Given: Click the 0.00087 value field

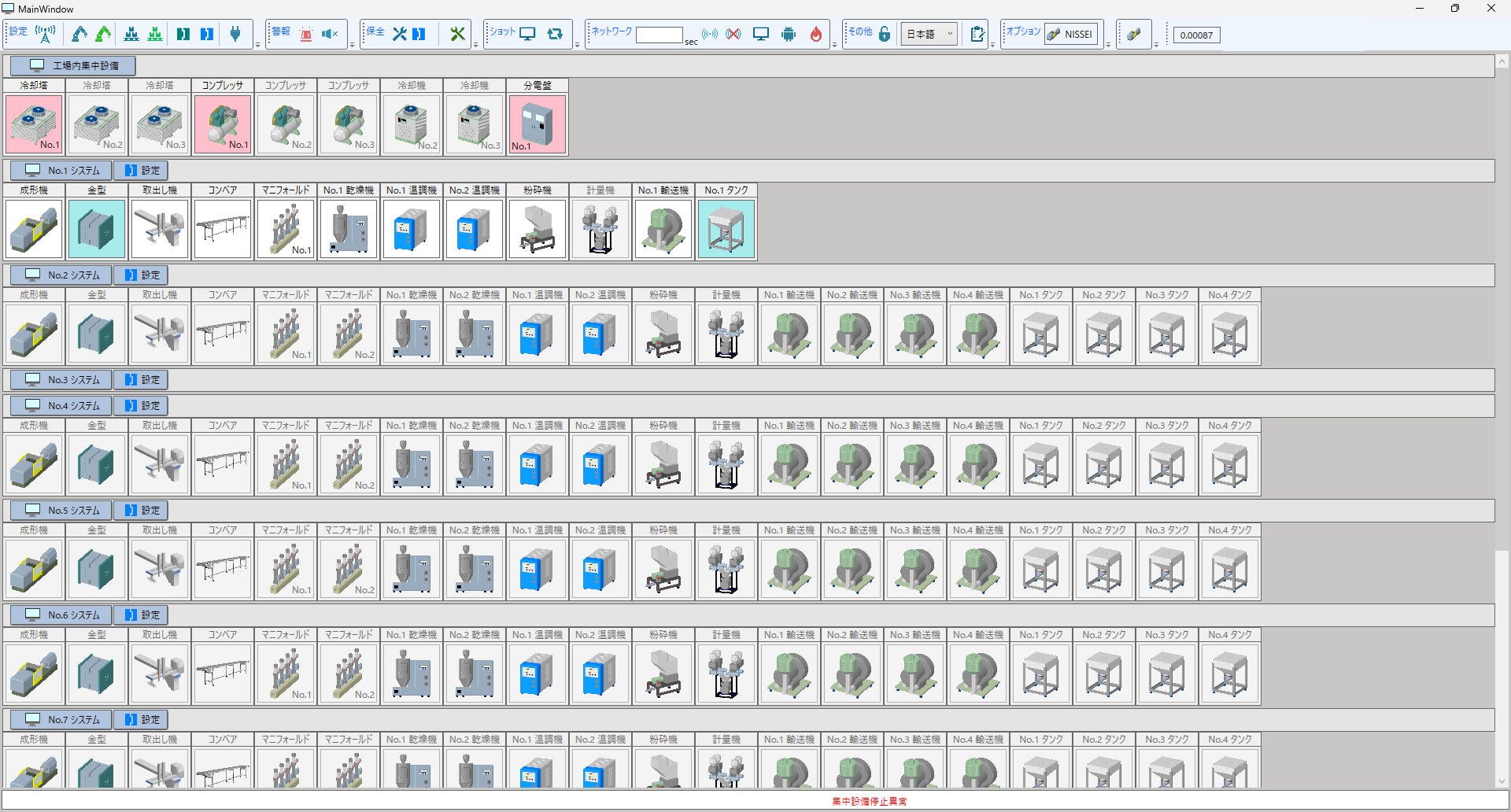Looking at the screenshot, I should (x=1196, y=35).
